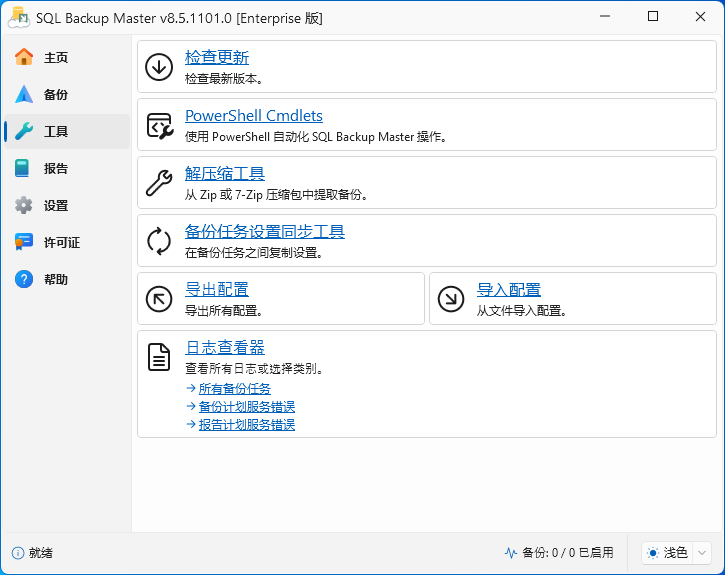View 报告计划服务错误 logs
Viewport: 725px width, 575px height.
pos(246,425)
